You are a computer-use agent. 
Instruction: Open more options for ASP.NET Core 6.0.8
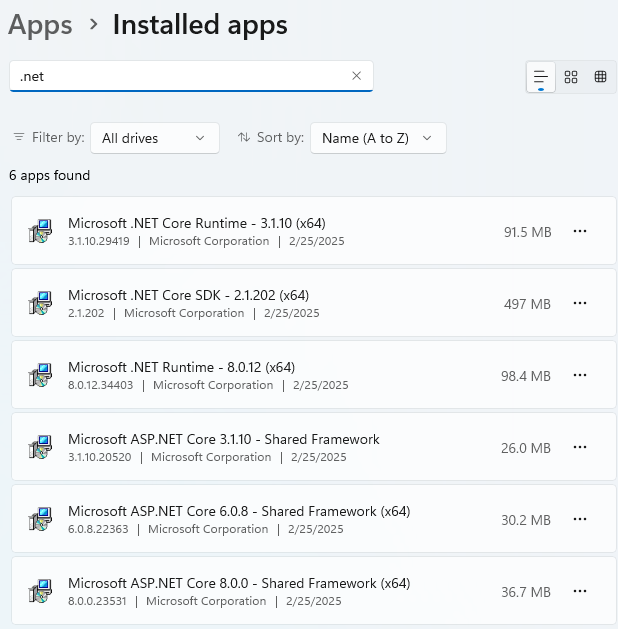(x=580, y=519)
